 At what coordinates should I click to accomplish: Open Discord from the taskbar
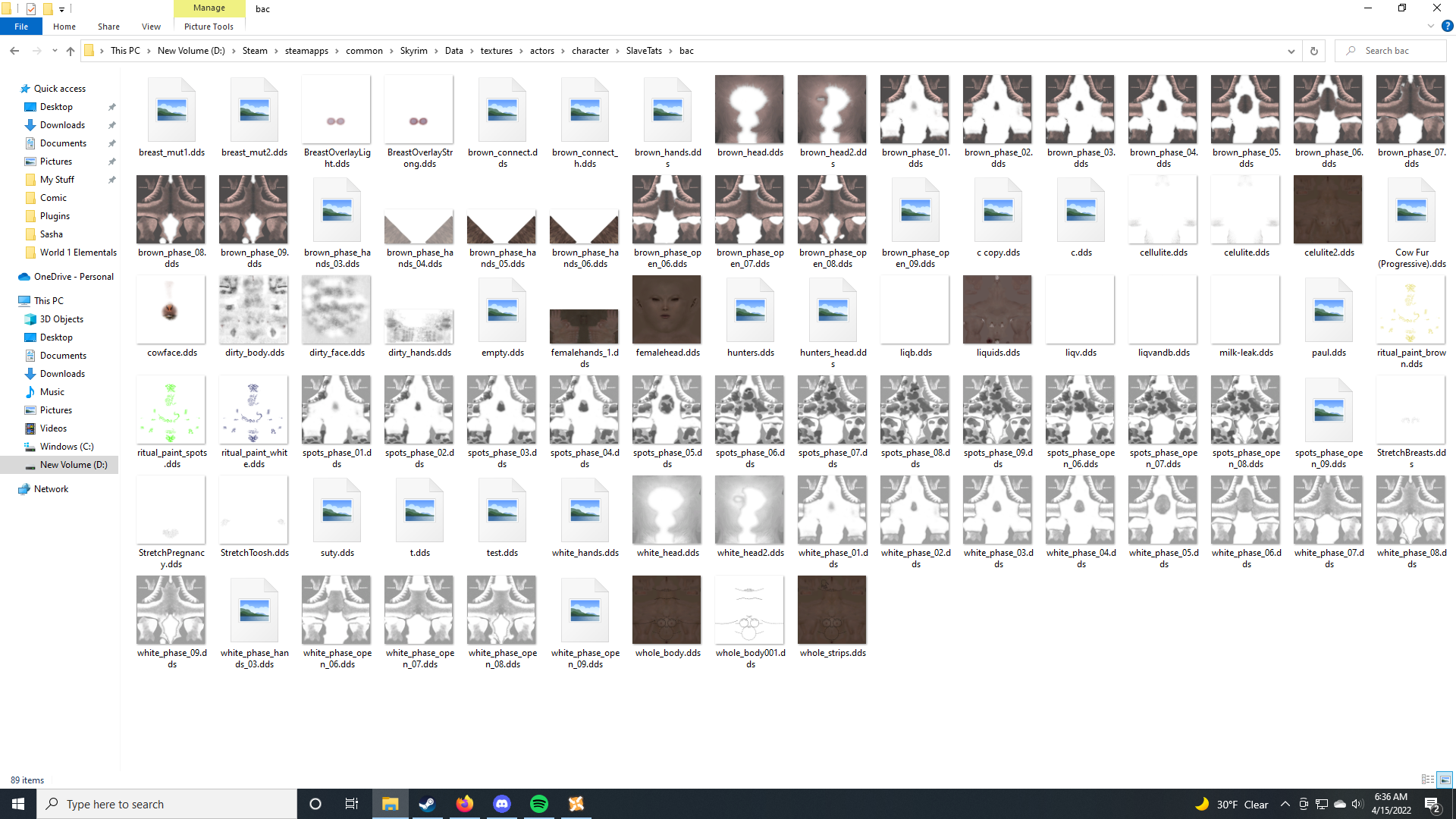501,804
